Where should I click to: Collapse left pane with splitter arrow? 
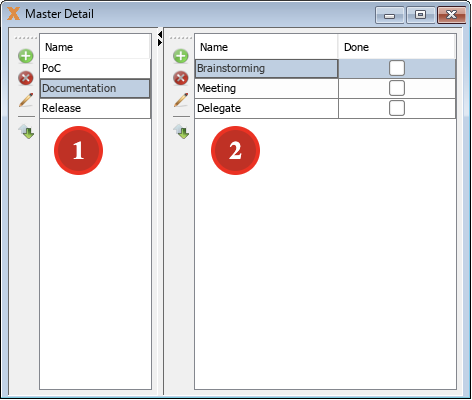click(160, 34)
